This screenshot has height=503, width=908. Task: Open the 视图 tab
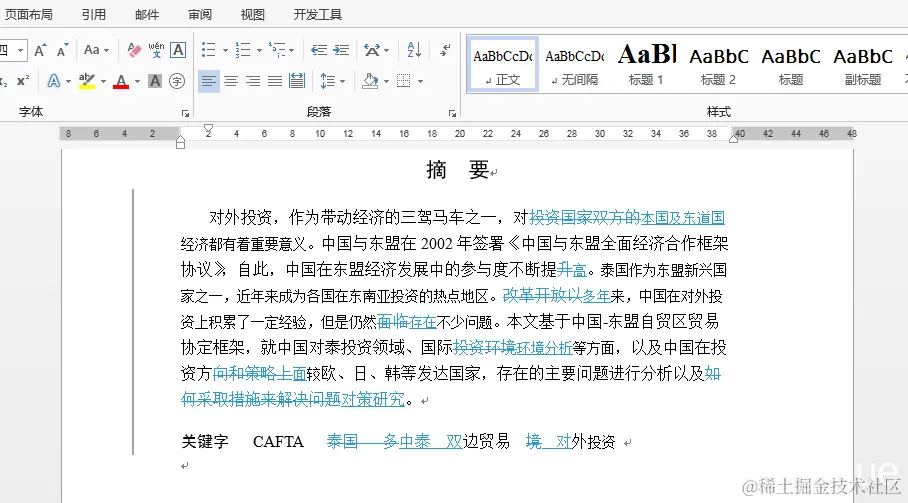[252, 14]
